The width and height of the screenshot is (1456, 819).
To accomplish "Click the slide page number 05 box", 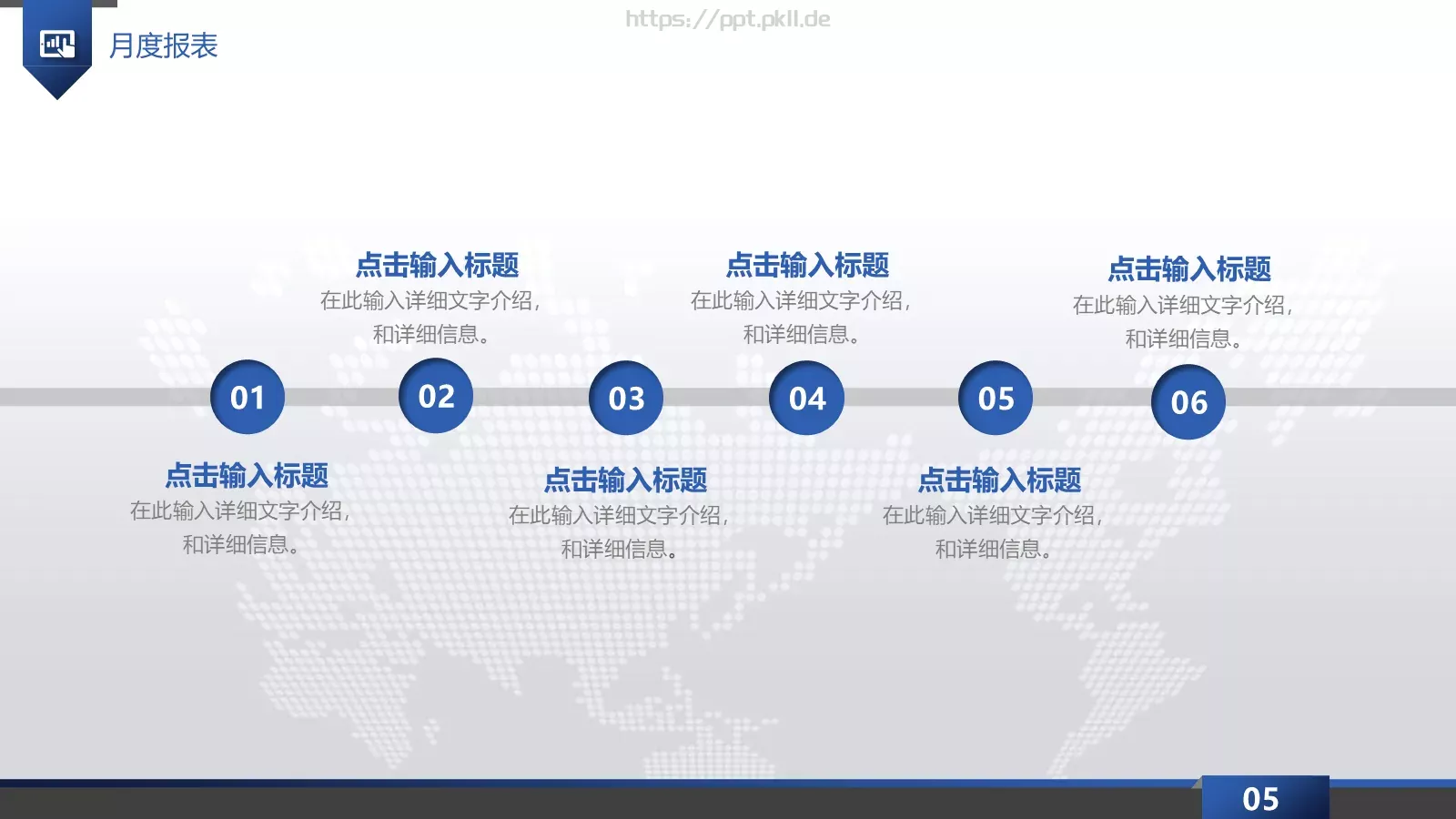I will 1265,798.
